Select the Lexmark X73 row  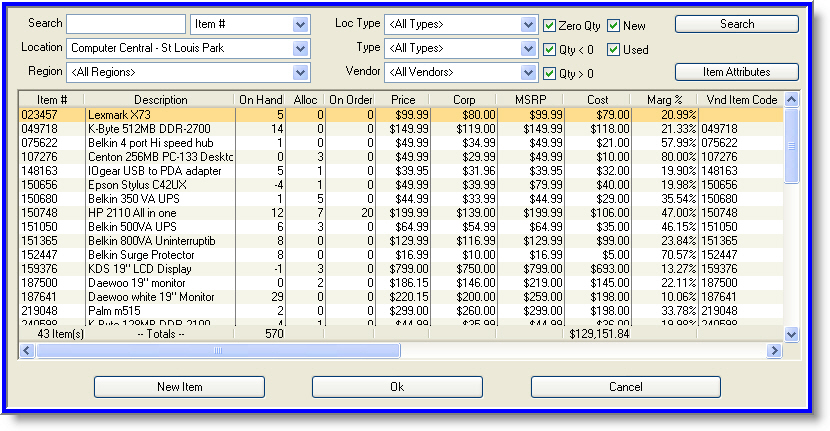pyautogui.click(x=401, y=115)
